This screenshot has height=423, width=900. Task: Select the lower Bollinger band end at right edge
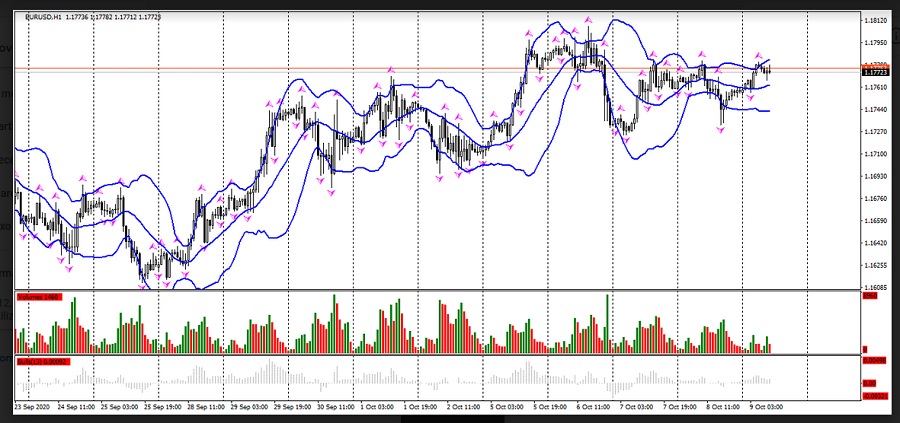click(768, 111)
